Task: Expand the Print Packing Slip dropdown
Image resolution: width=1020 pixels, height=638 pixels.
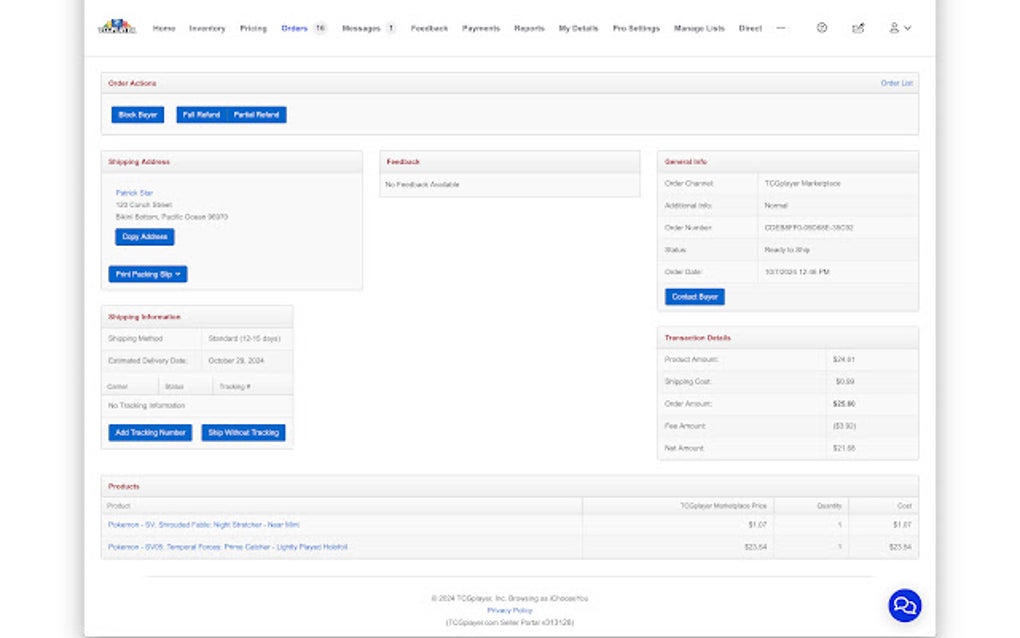Action: [x=147, y=273]
